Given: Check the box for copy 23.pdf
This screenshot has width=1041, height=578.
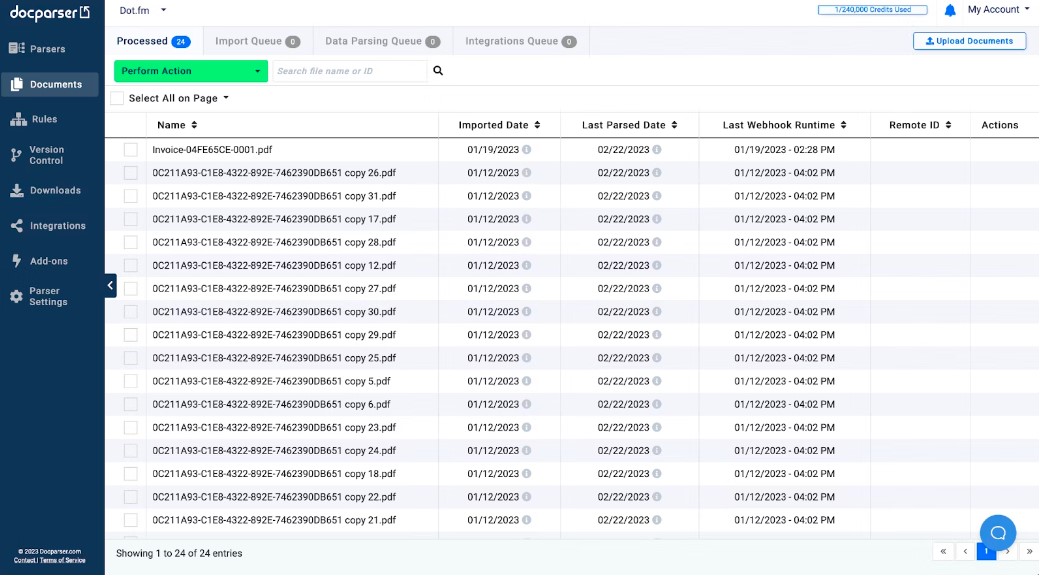Looking at the screenshot, I should pos(131,427).
